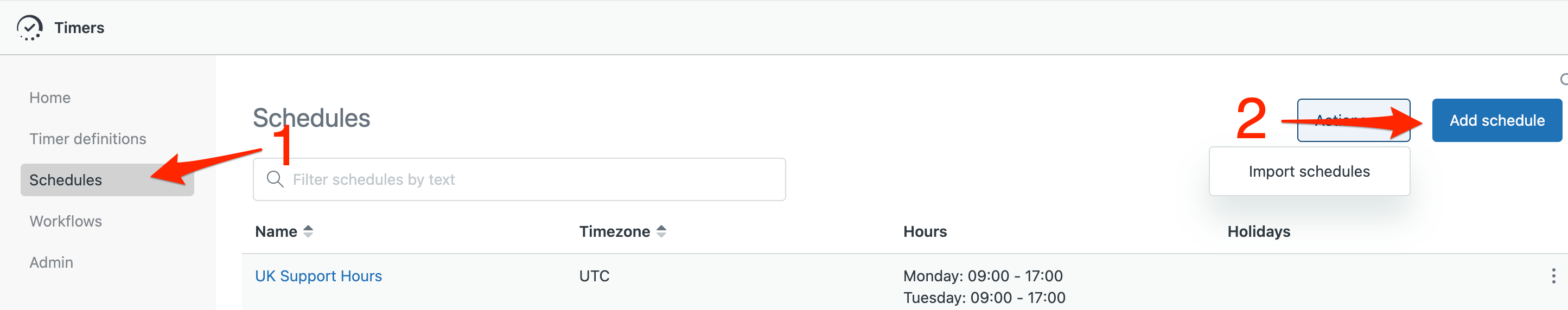This screenshot has height=310, width=1568.
Task: Open the three-dot menu for UK Support Hours
Action: coord(1553,276)
